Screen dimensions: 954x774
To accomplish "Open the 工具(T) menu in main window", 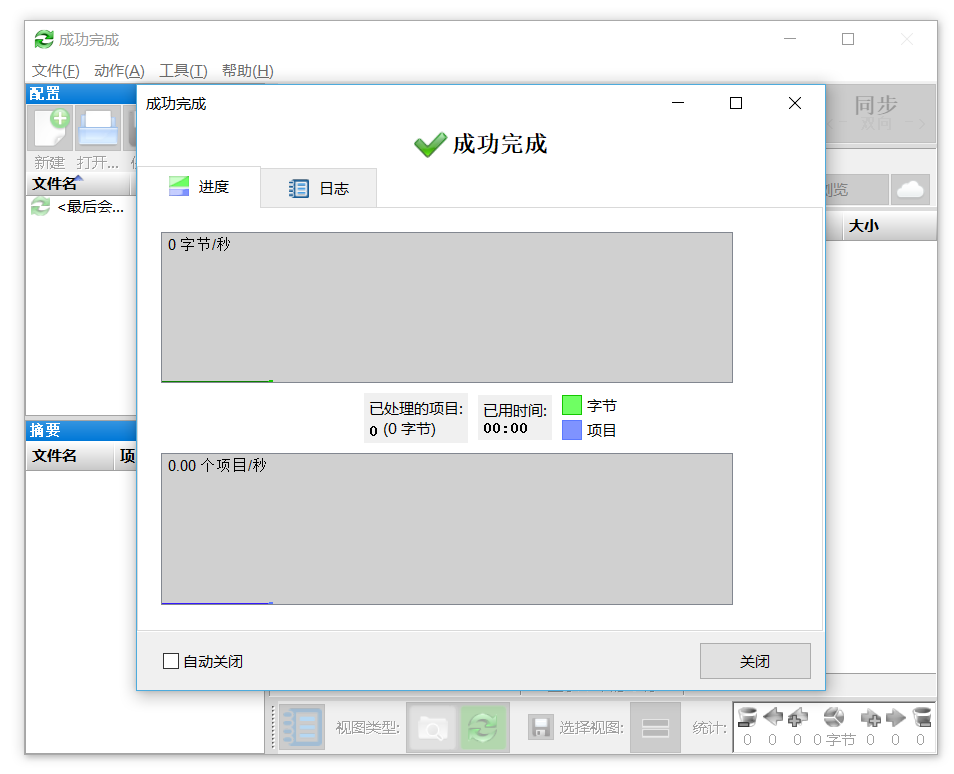I will pos(183,71).
